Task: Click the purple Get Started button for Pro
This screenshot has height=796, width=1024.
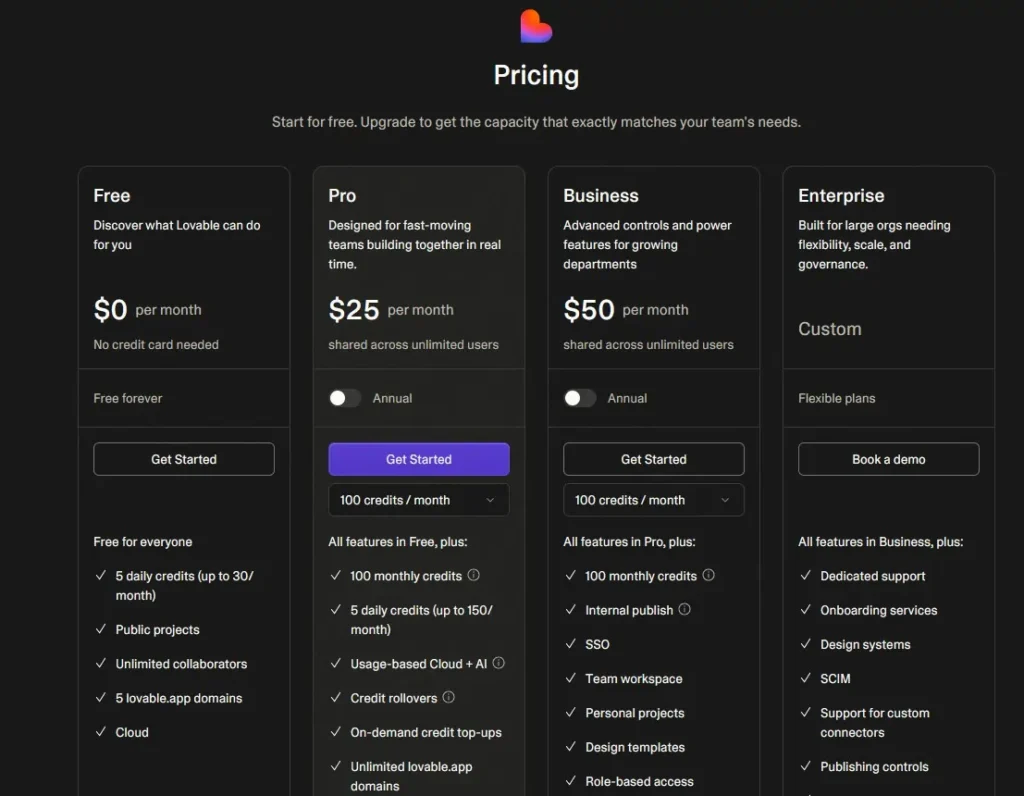Action: click(418, 459)
